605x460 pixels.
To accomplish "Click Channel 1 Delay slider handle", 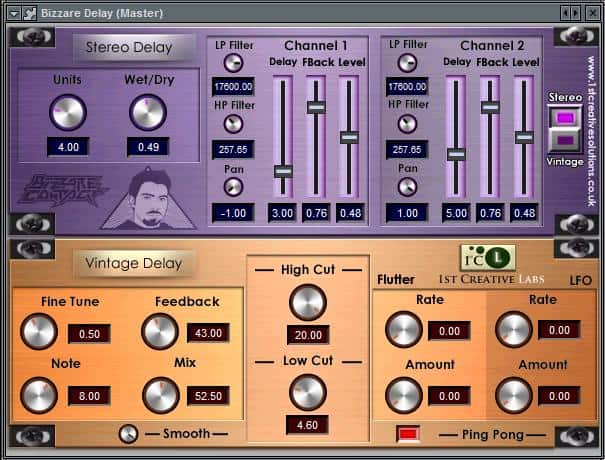I will coord(283,171).
